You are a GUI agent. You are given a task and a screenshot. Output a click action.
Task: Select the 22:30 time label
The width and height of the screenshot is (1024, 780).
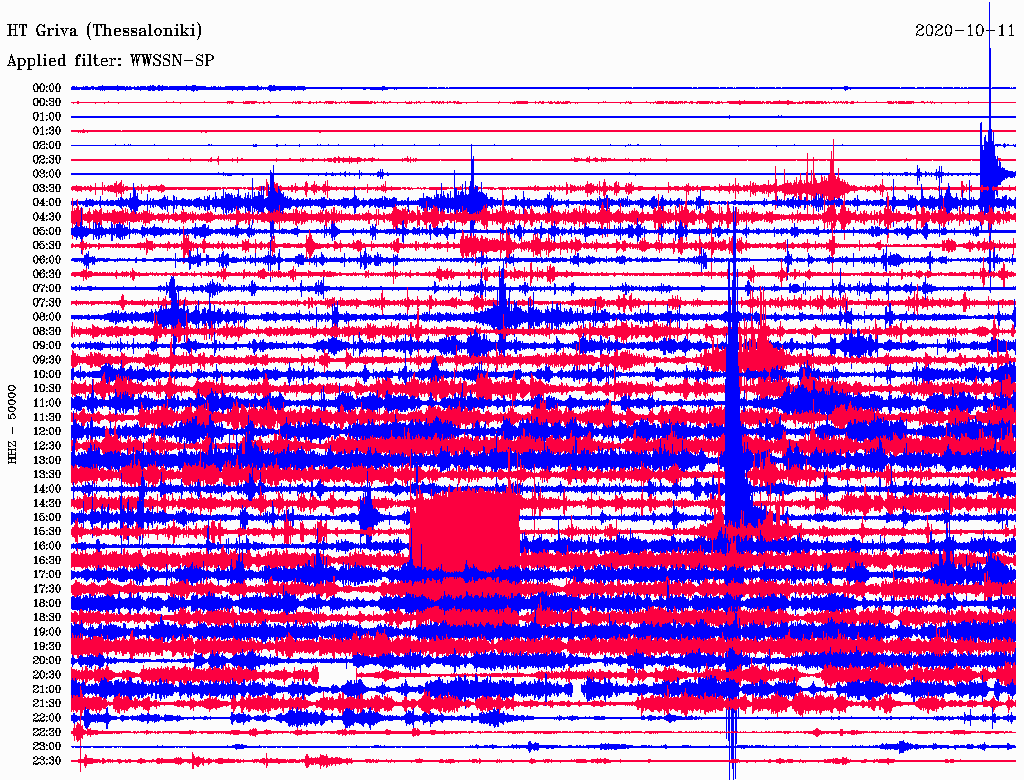[x=47, y=732]
